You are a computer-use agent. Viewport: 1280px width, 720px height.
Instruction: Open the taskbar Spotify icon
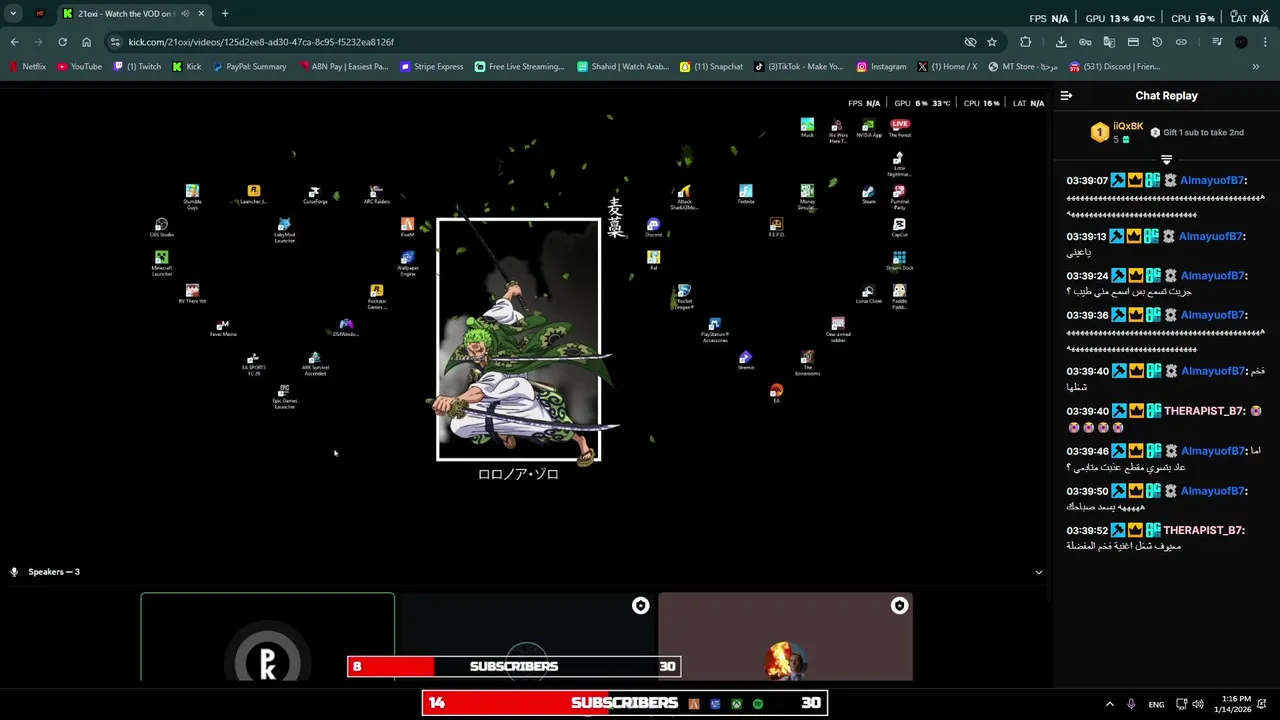tap(758, 704)
